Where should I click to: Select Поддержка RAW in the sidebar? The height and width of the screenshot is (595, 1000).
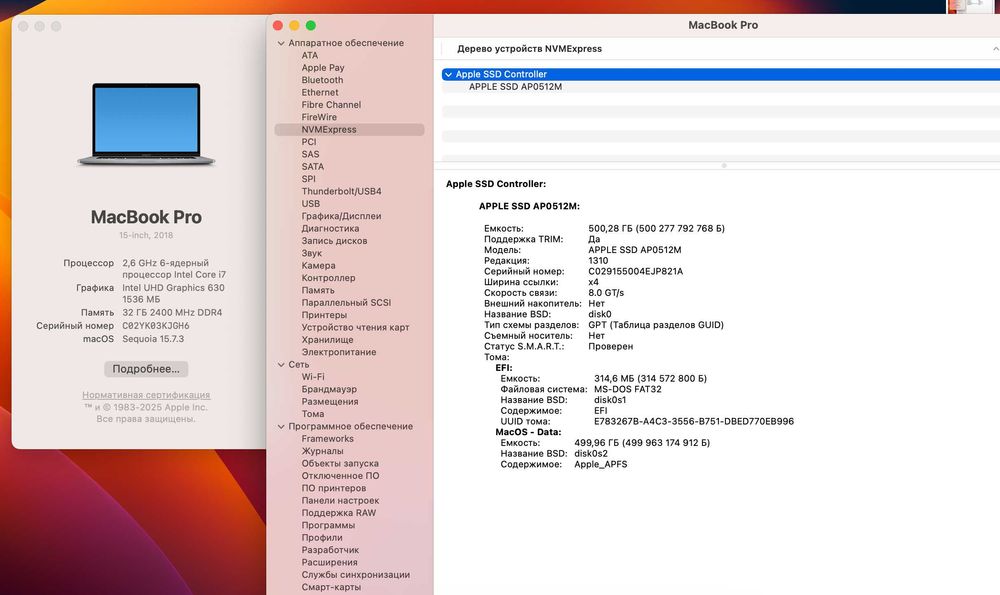pyautogui.click(x=339, y=513)
